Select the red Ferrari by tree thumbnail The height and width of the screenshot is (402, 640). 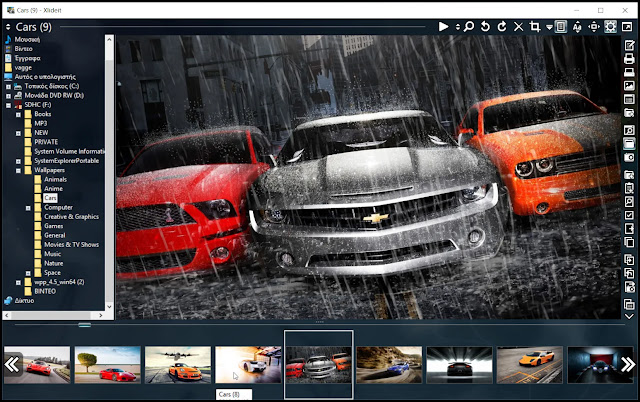[108, 364]
